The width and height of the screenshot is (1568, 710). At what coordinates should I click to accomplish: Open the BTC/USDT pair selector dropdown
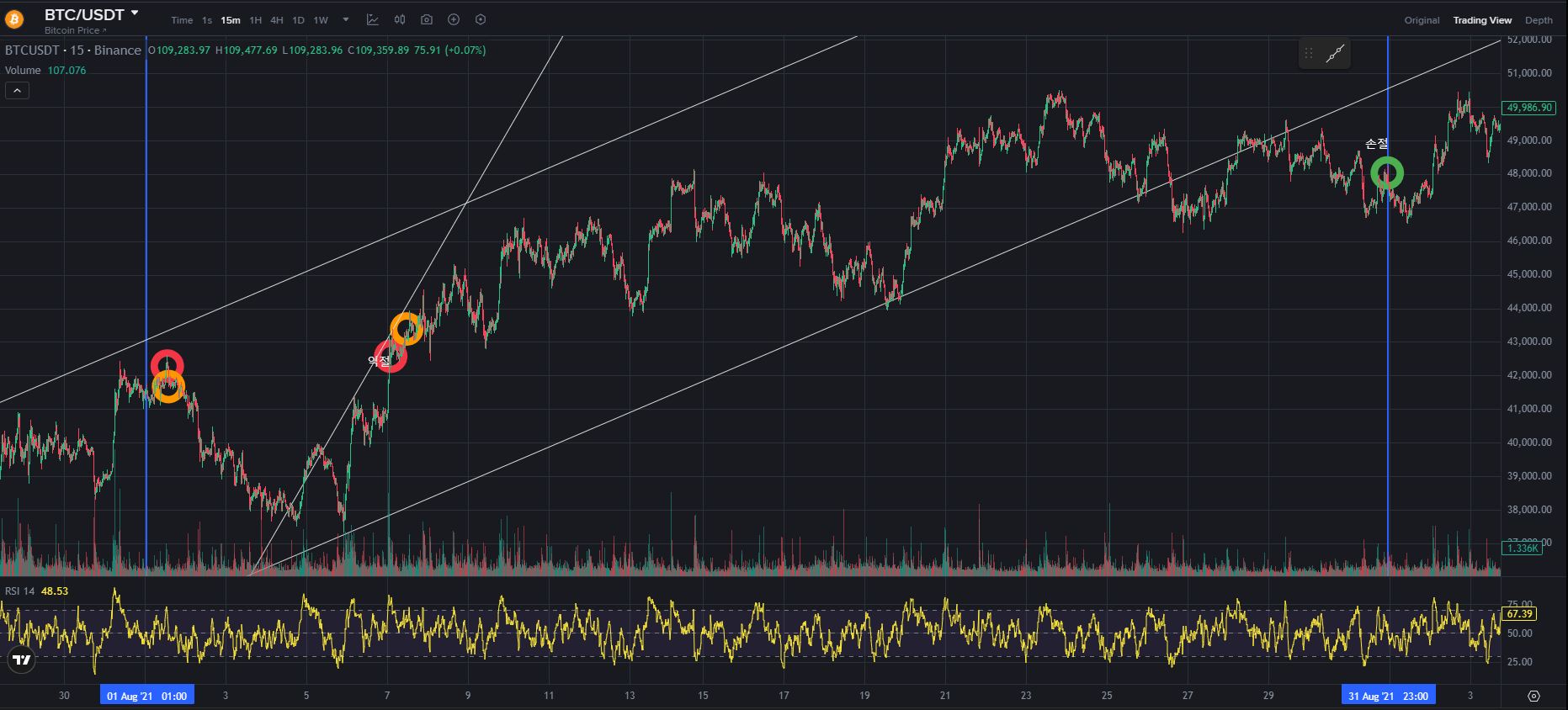click(135, 13)
